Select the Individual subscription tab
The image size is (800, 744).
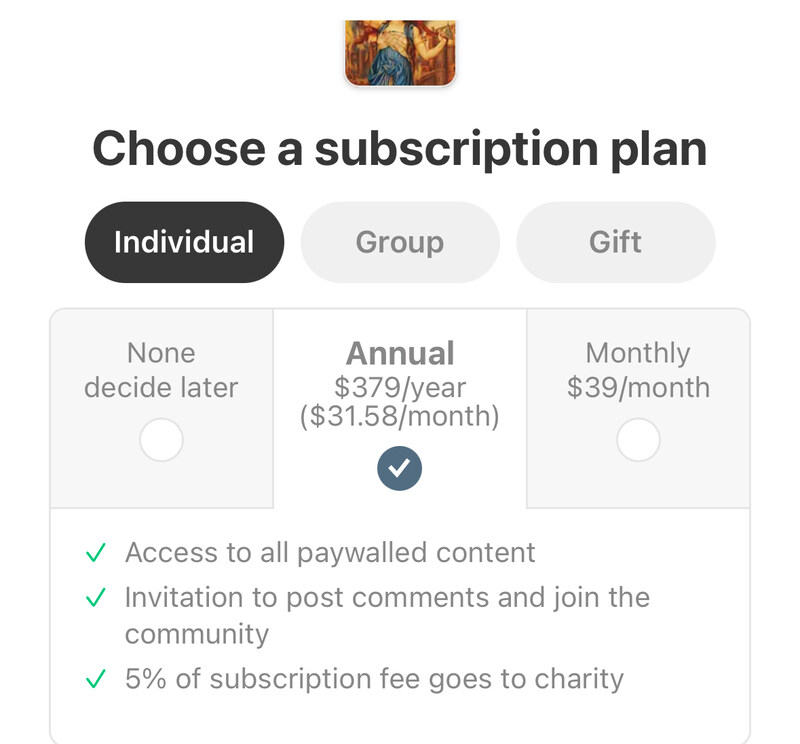[184, 242]
